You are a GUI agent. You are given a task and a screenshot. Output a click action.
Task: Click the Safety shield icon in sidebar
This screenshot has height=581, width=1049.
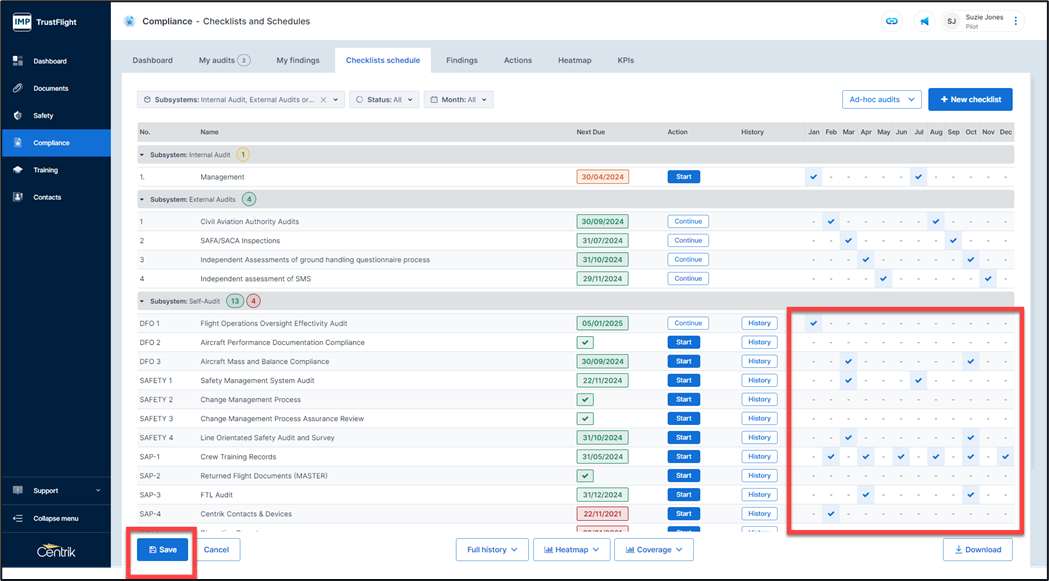coord(18,115)
